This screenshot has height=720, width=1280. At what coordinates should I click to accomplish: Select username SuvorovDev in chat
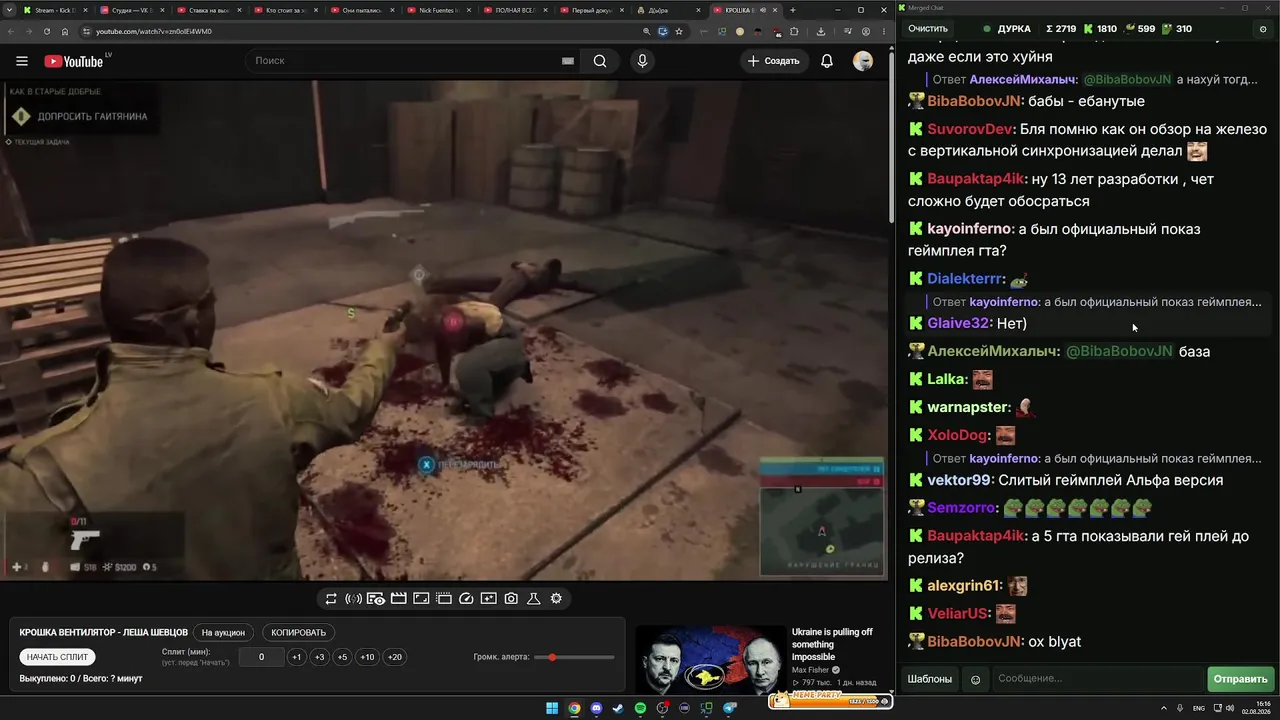pyautogui.click(x=970, y=129)
